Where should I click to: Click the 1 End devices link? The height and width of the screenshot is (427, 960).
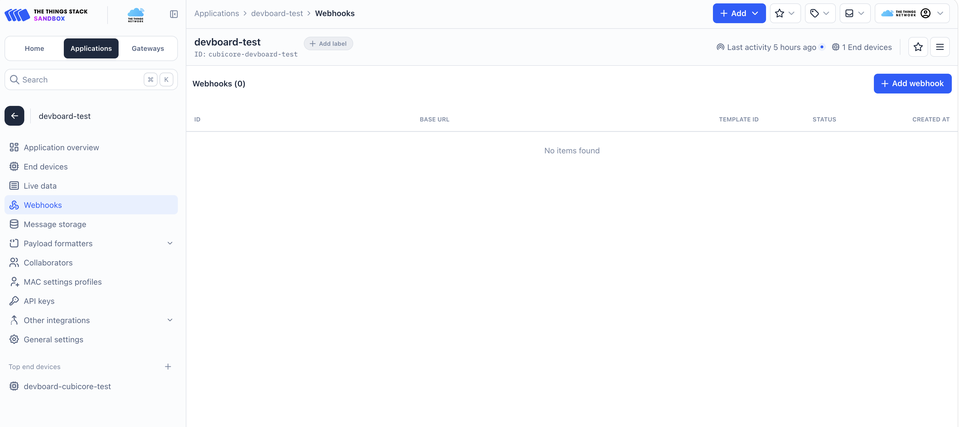(861, 47)
